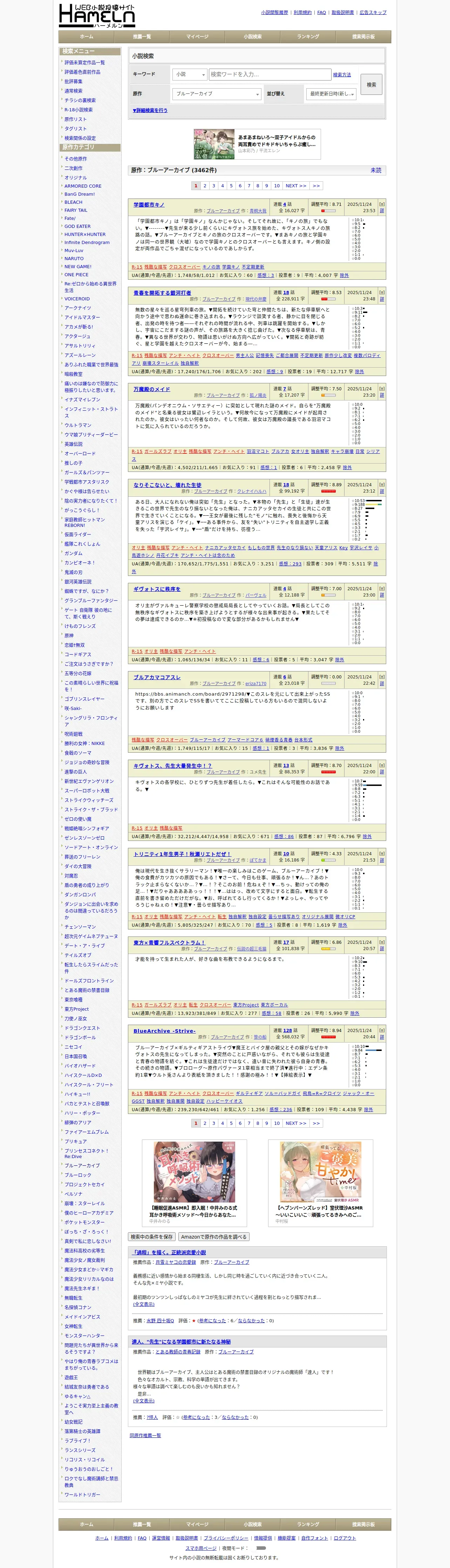Open the 小説閲覧履歴 link in the header
The width and height of the screenshot is (450, 1568).
tap(274, 12)
